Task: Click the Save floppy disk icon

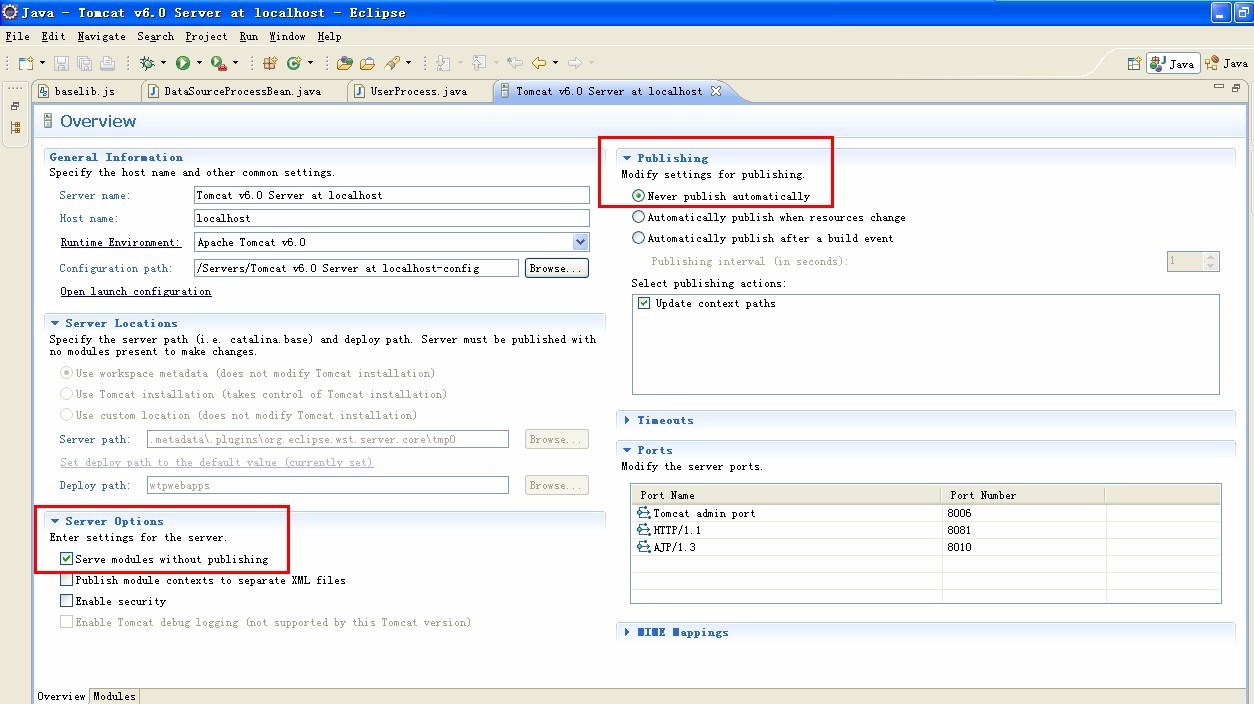Action: click(62, 63)
